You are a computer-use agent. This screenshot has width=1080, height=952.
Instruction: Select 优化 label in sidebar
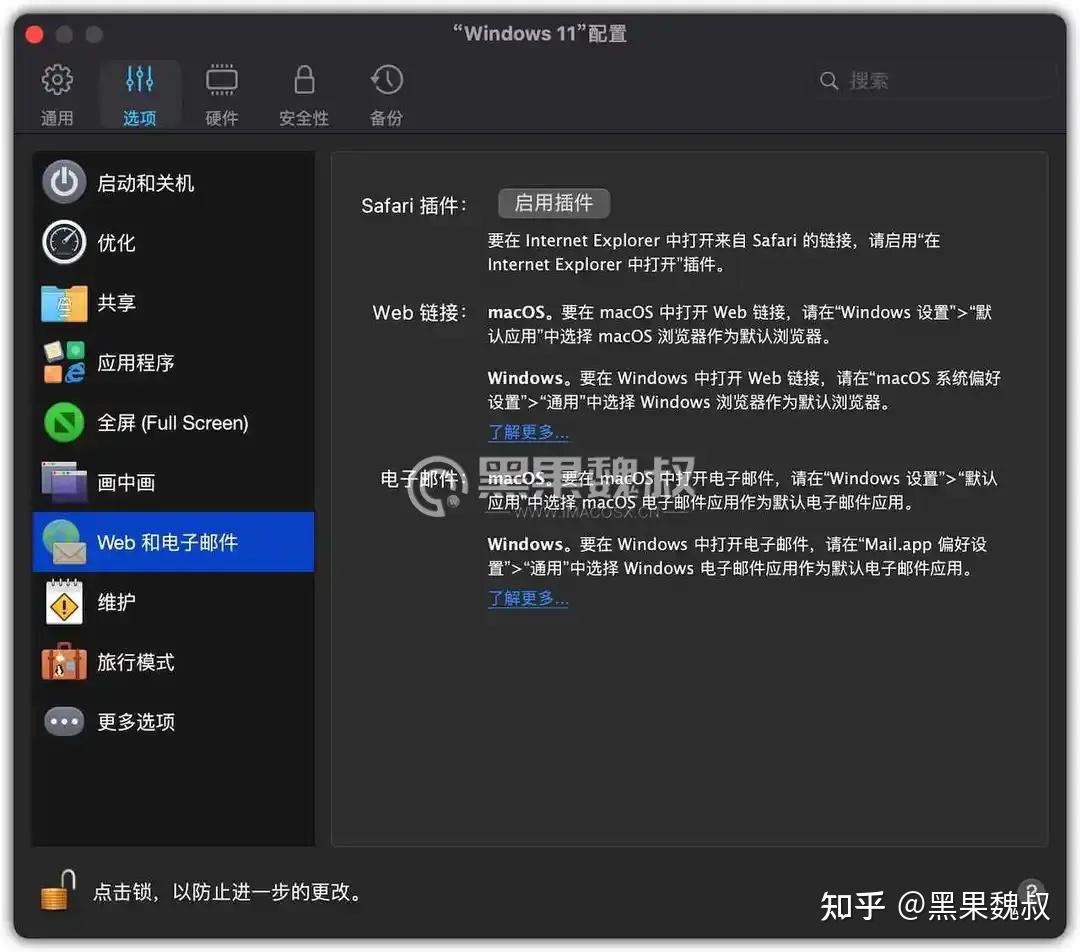click(116, 243)
